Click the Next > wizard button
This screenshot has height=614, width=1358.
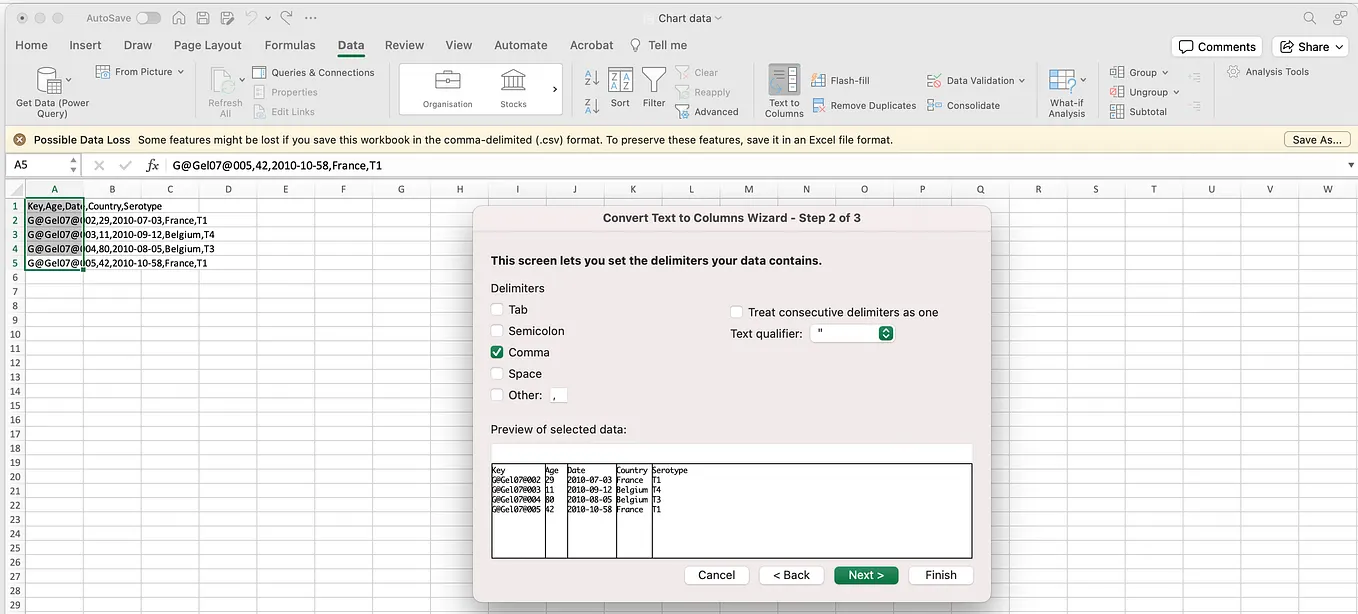coord(866,575)
